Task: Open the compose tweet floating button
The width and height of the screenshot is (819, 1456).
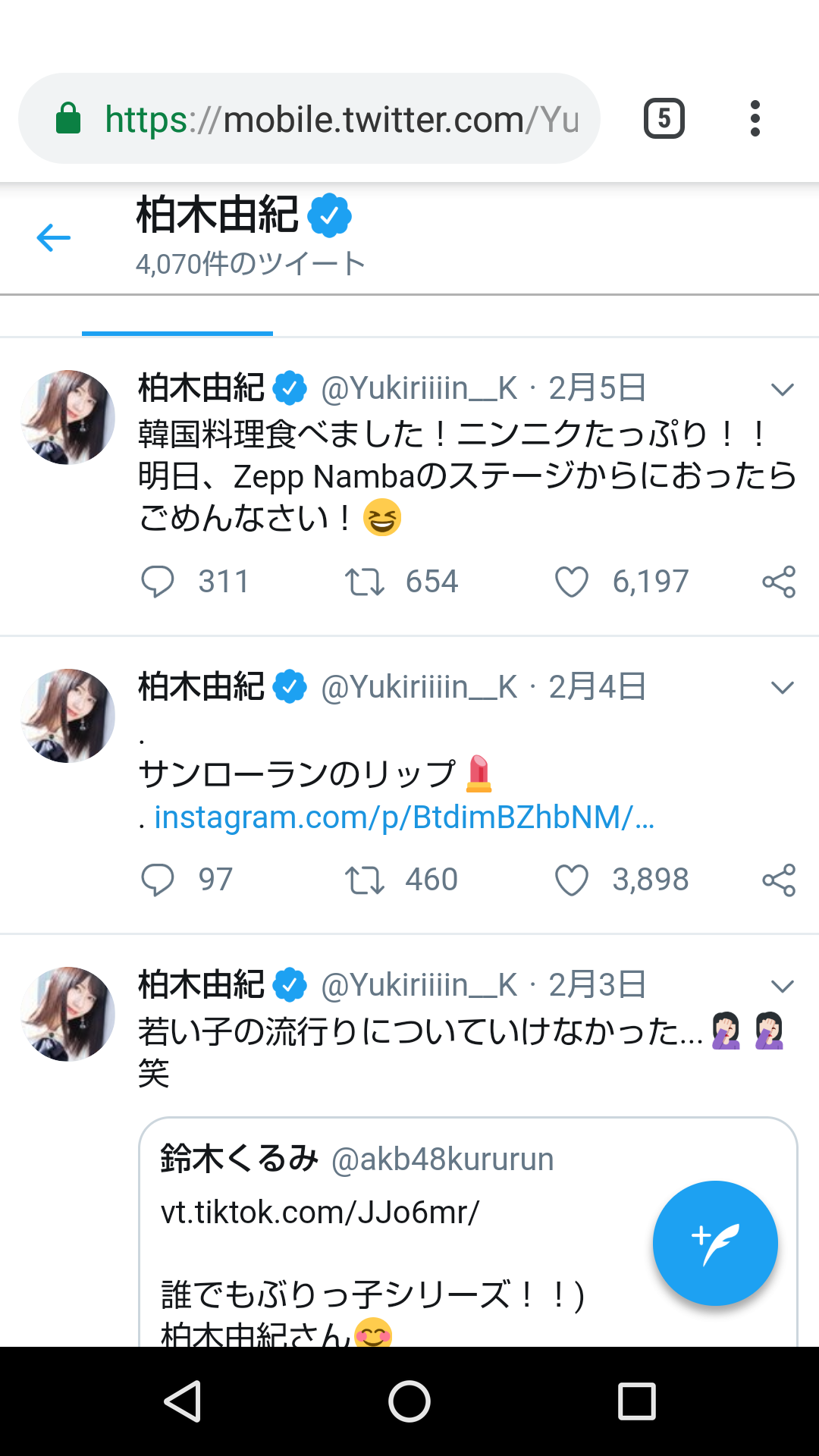Action: (x=715, y=1244)
